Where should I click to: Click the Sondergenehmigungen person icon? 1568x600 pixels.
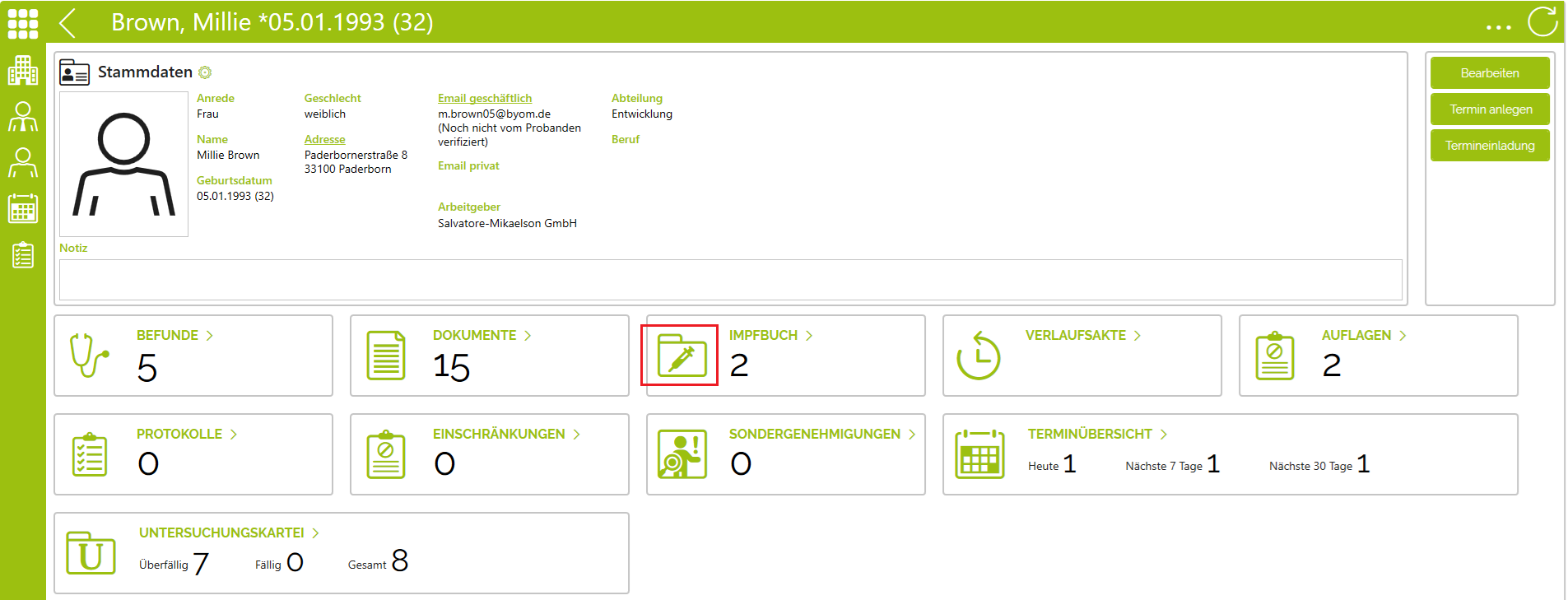click(682, 454)
